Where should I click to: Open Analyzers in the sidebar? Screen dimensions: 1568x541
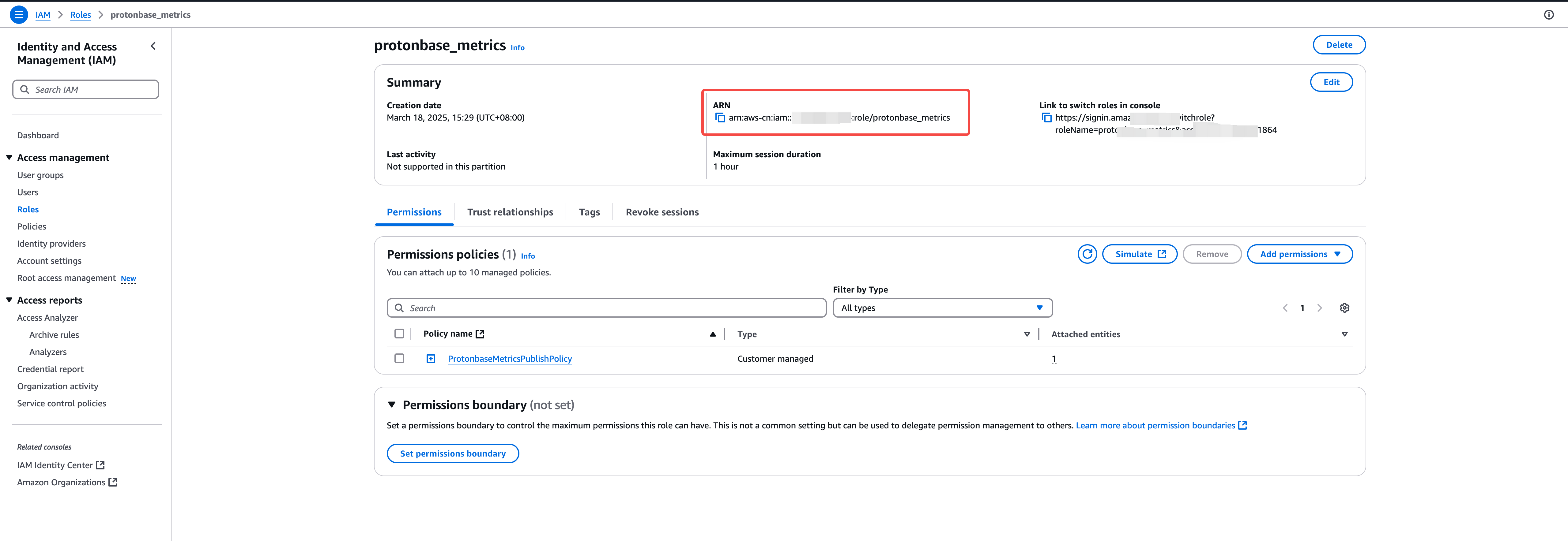[48, 352]
